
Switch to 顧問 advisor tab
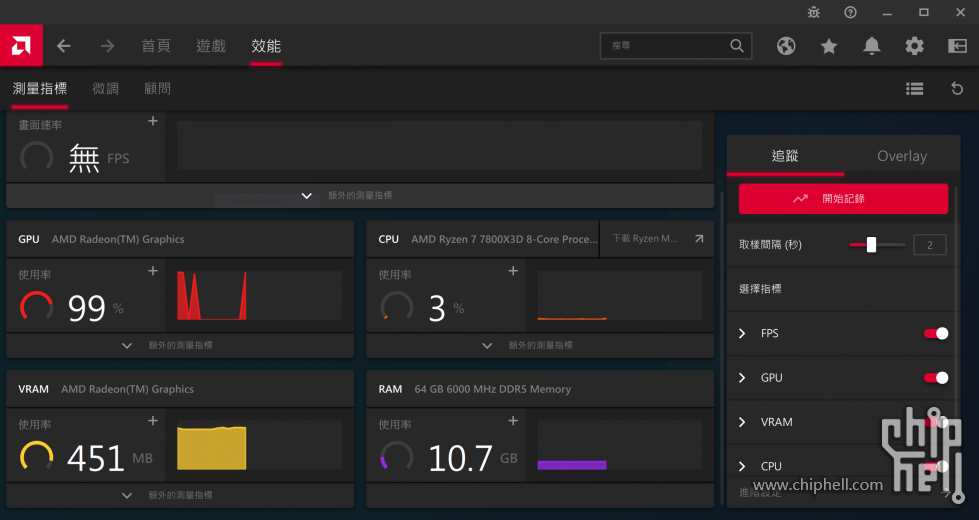[x=157, y=89]
